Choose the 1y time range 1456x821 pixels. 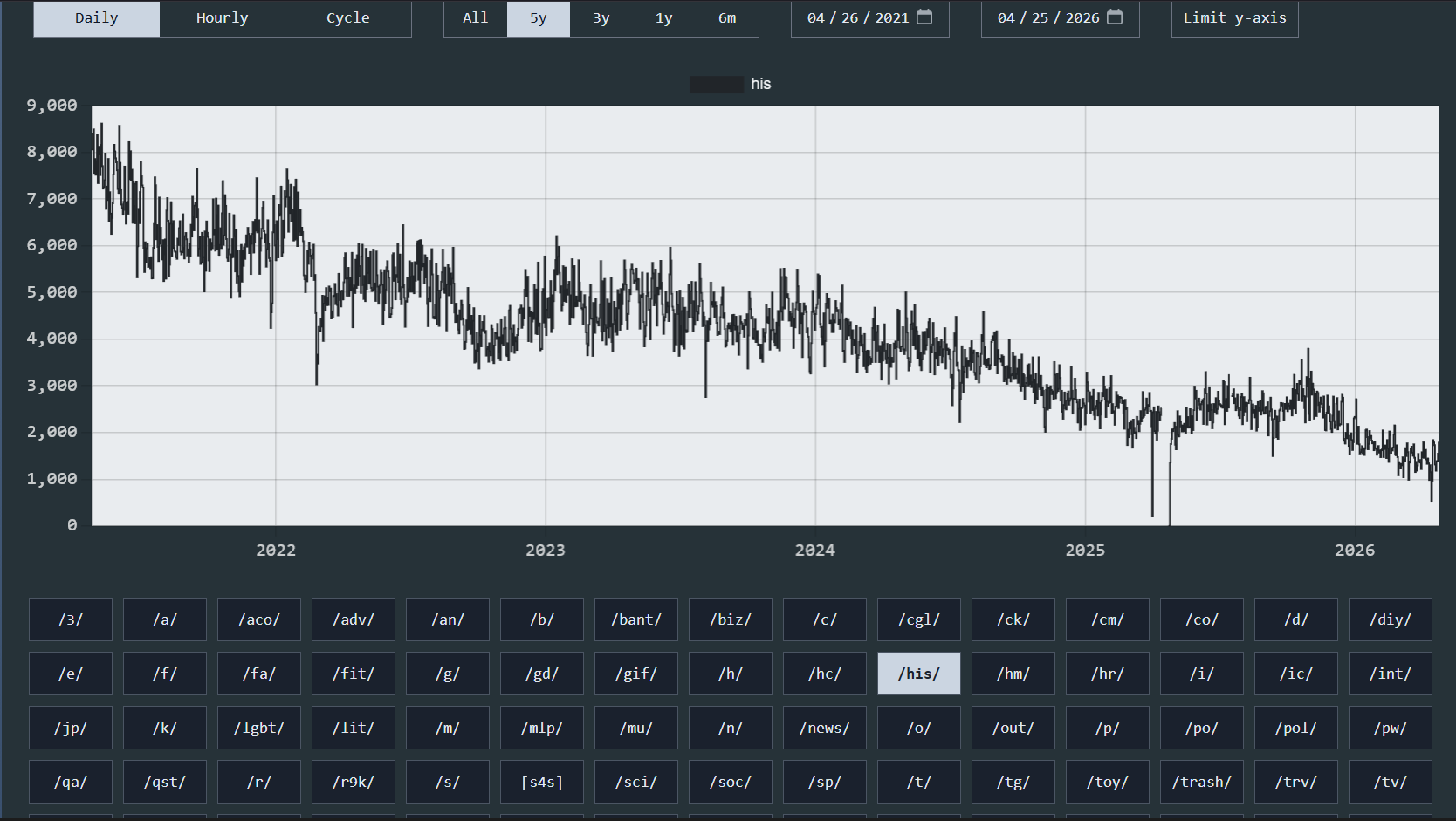click(664, 18)
